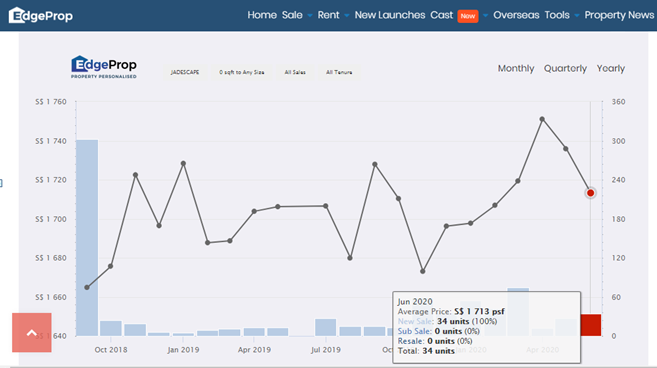Screen dimensions: 657x368
Task: Click the JADESCAPE filter tag
Action: click(x=185, y=72)
